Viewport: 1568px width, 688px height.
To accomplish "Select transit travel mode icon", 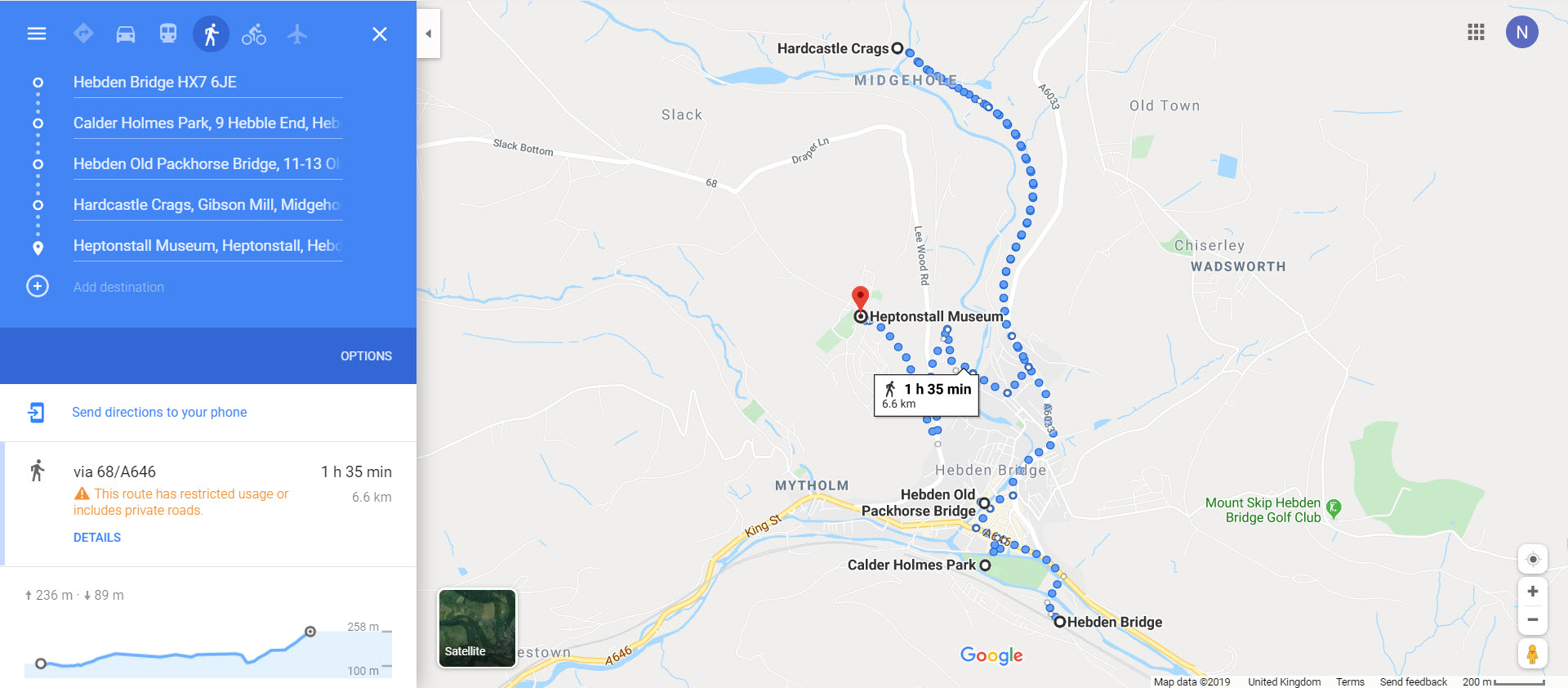I will pyautogui.click(x=168, y=34).
